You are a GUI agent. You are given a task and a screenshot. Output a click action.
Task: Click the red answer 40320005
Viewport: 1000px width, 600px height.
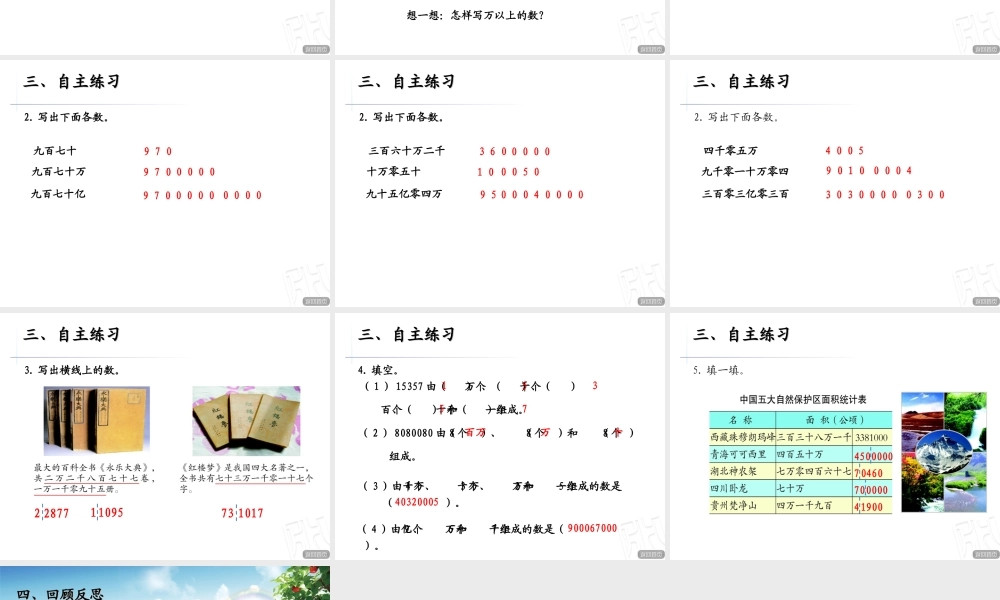tap(416, 502)
